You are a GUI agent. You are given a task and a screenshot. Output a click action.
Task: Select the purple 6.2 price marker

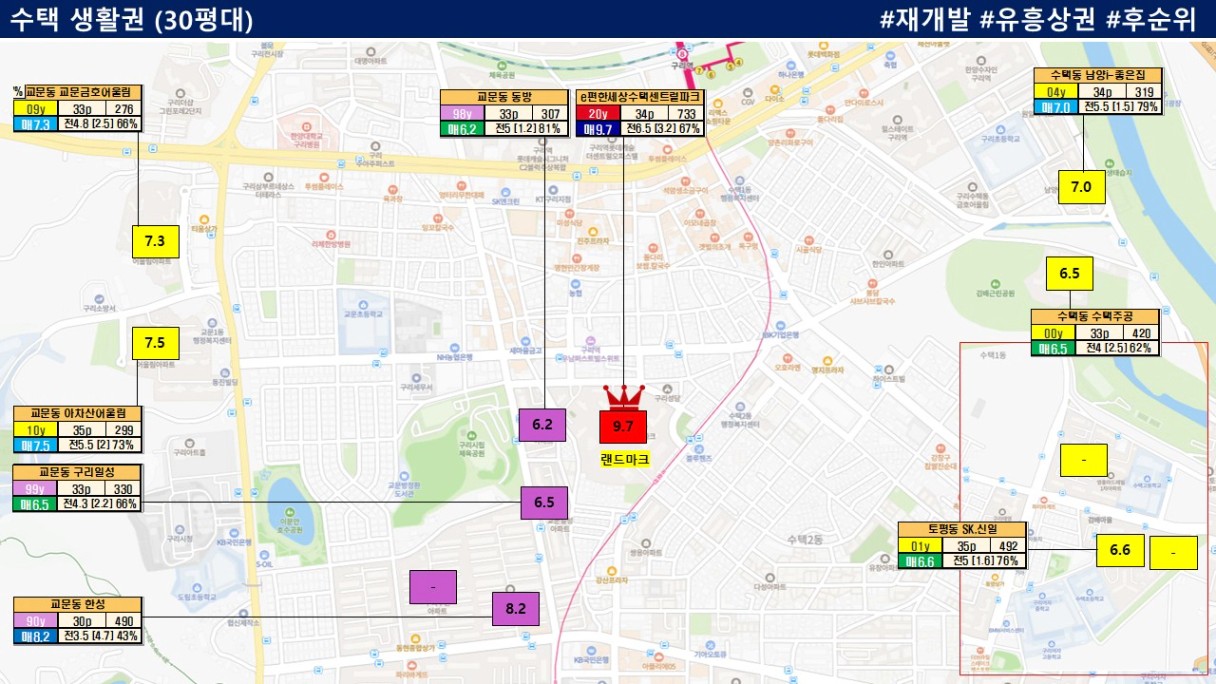(543, 426)
